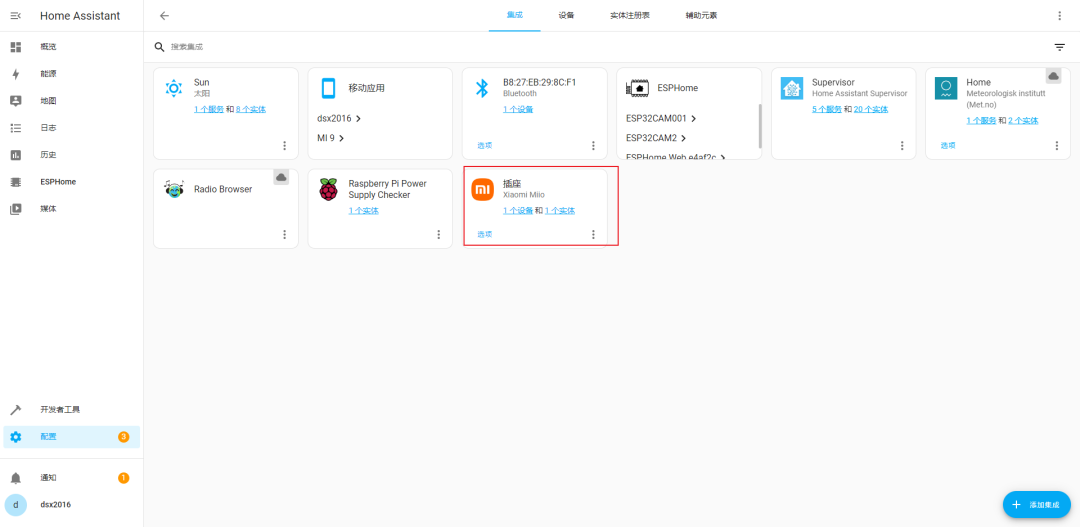The image size is (1080, 527).
Task: Click 添加集成 add integration button
Action: point(1037,504)
